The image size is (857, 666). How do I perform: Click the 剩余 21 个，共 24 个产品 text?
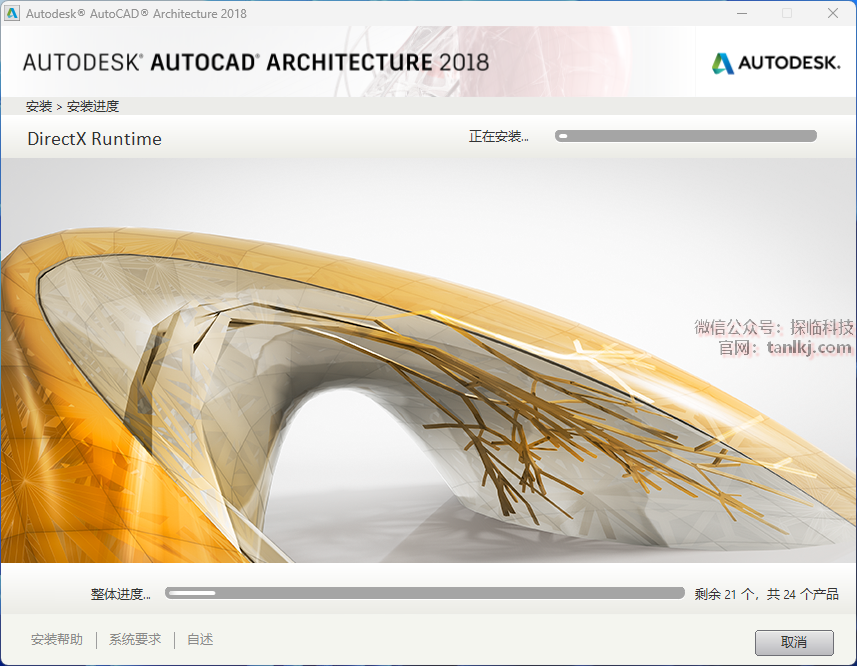766,594
